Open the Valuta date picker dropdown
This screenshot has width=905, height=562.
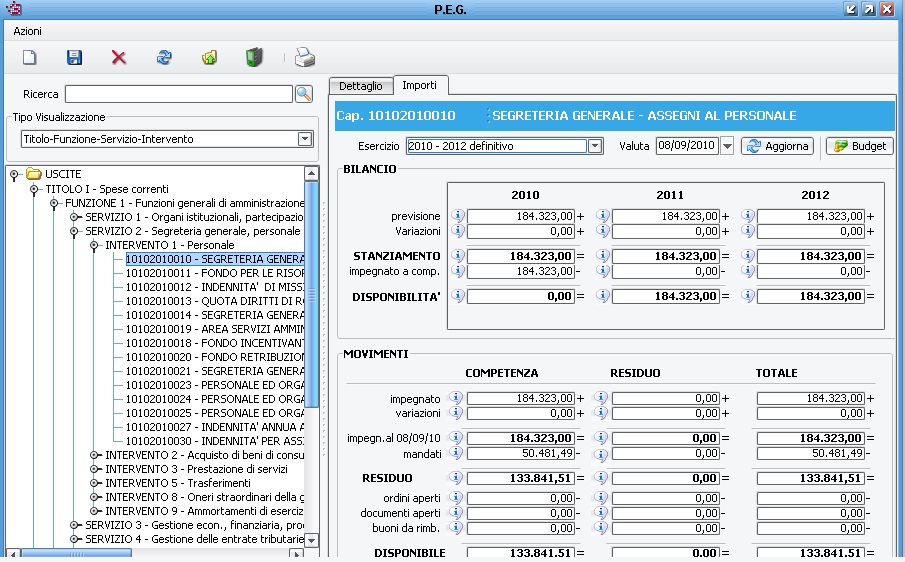click(x=727, y=146)
